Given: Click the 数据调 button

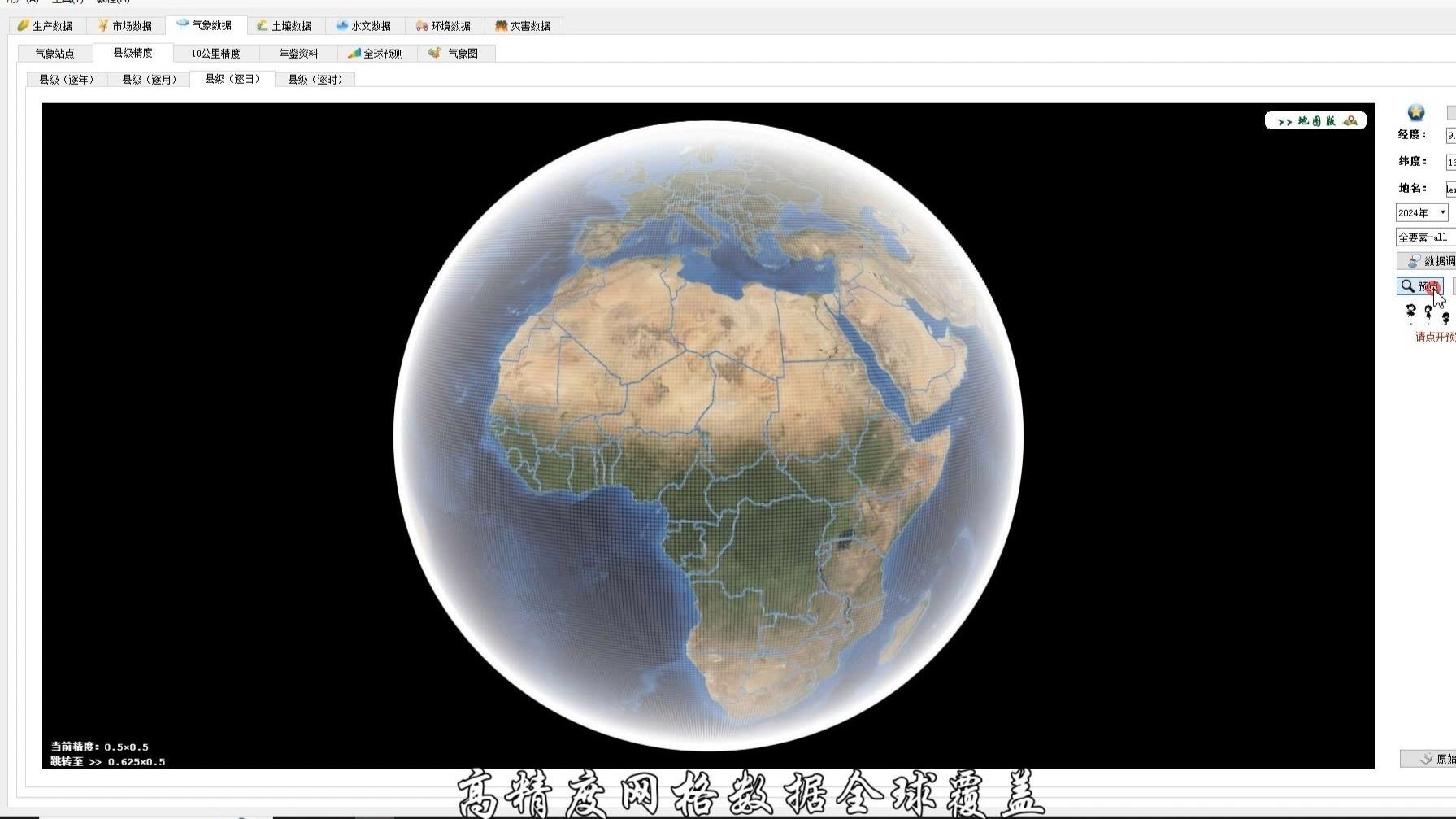Looking at the screenshot, I should pos(1427,261).
